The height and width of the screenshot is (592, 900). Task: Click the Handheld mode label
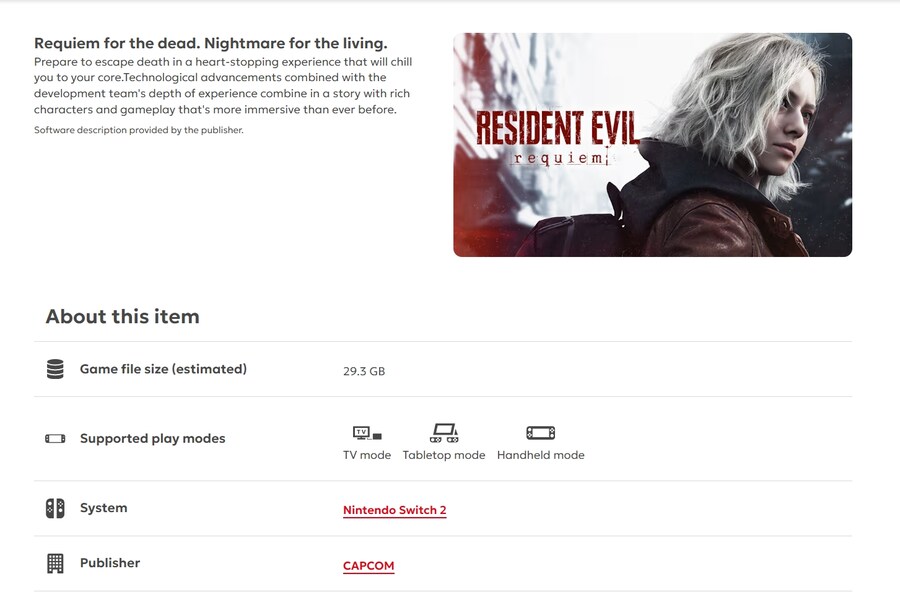click(x=541, y=455)
